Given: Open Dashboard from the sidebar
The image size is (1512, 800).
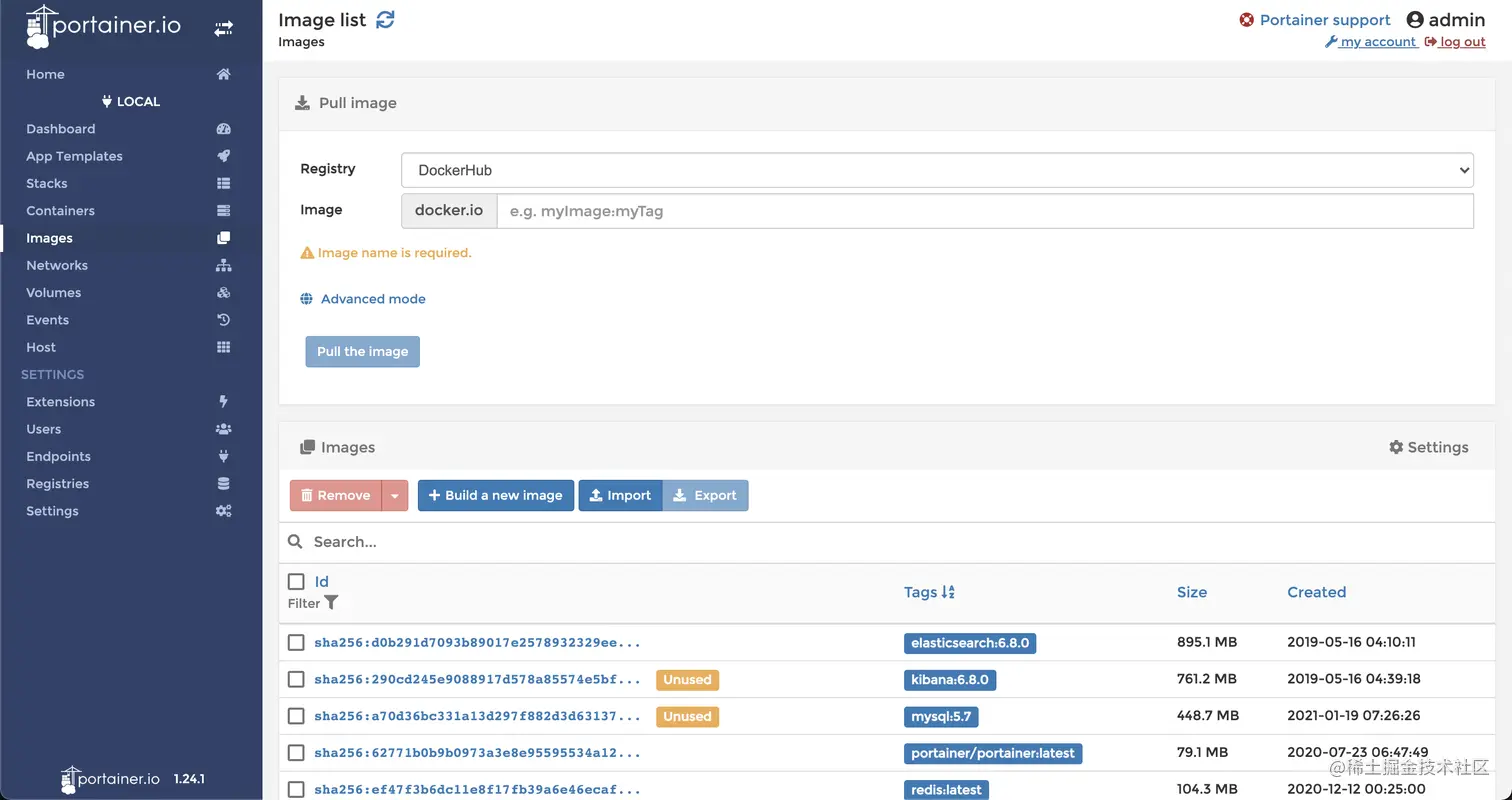Looking at the screenshot, I should click(x=61, y=129).
